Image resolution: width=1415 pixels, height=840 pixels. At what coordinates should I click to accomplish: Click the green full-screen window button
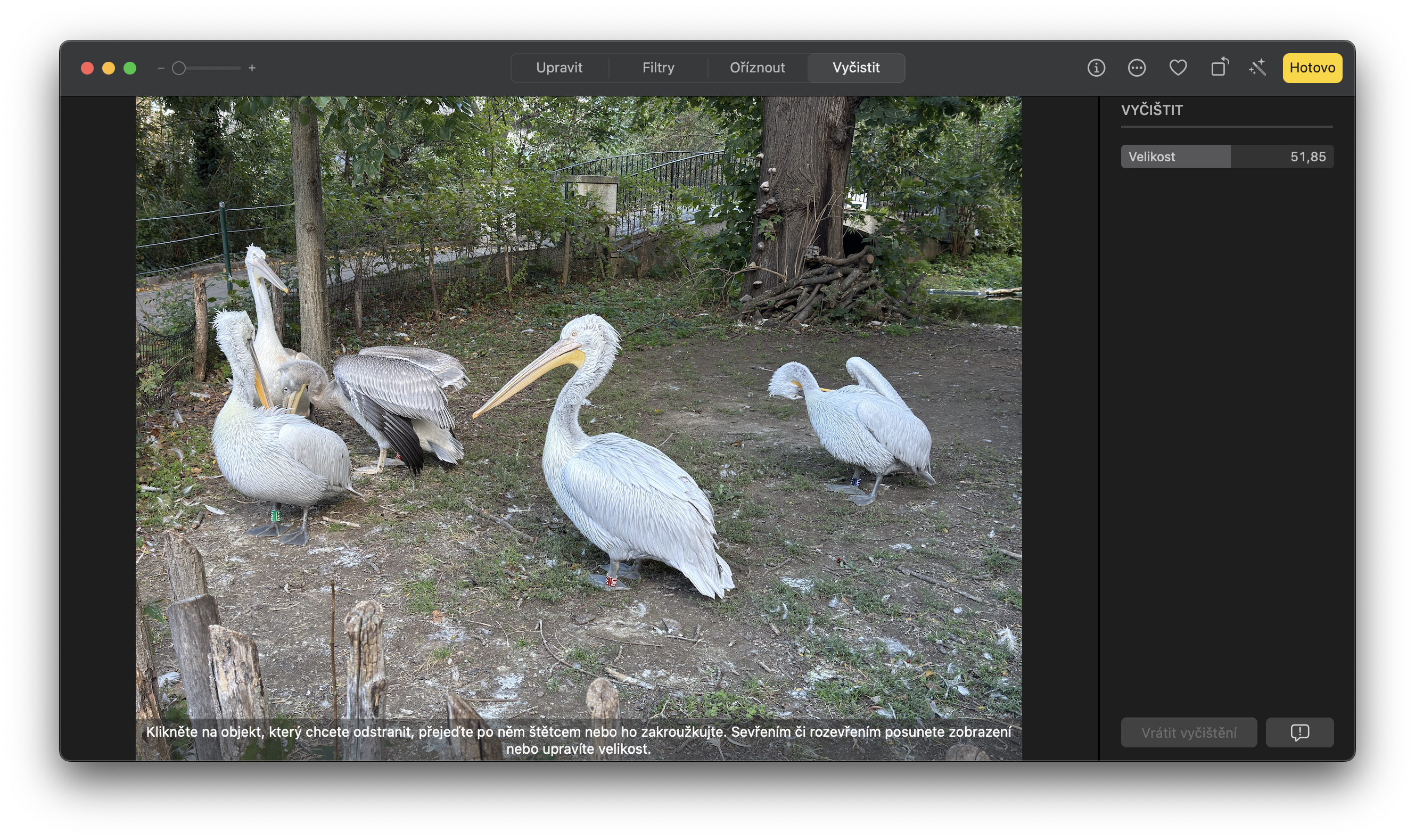pos(129,68)
